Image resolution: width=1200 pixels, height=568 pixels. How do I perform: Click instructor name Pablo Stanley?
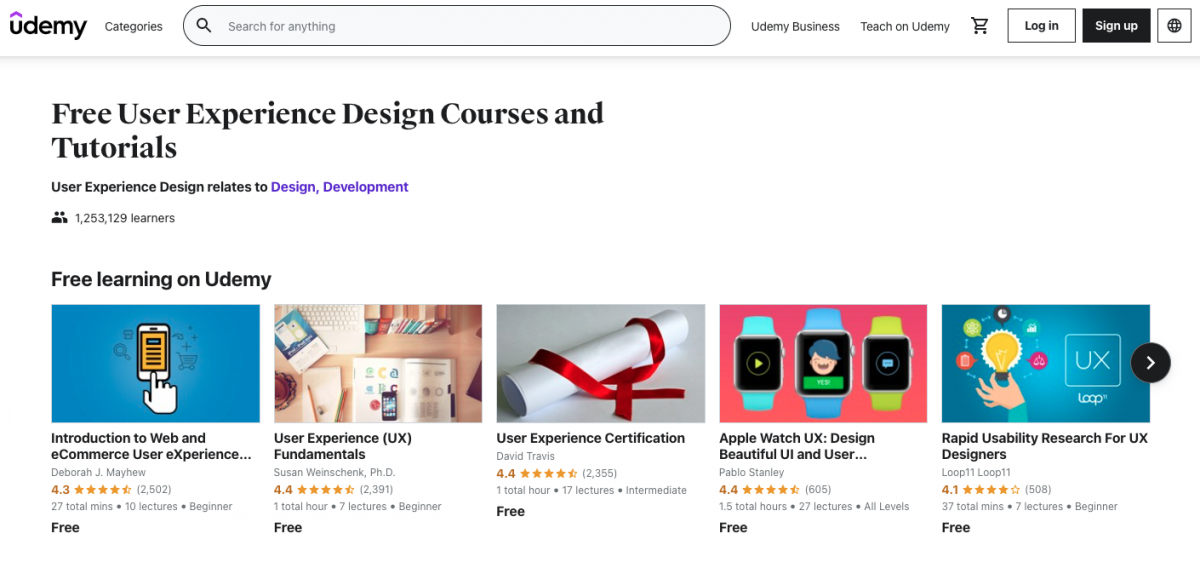752,472
